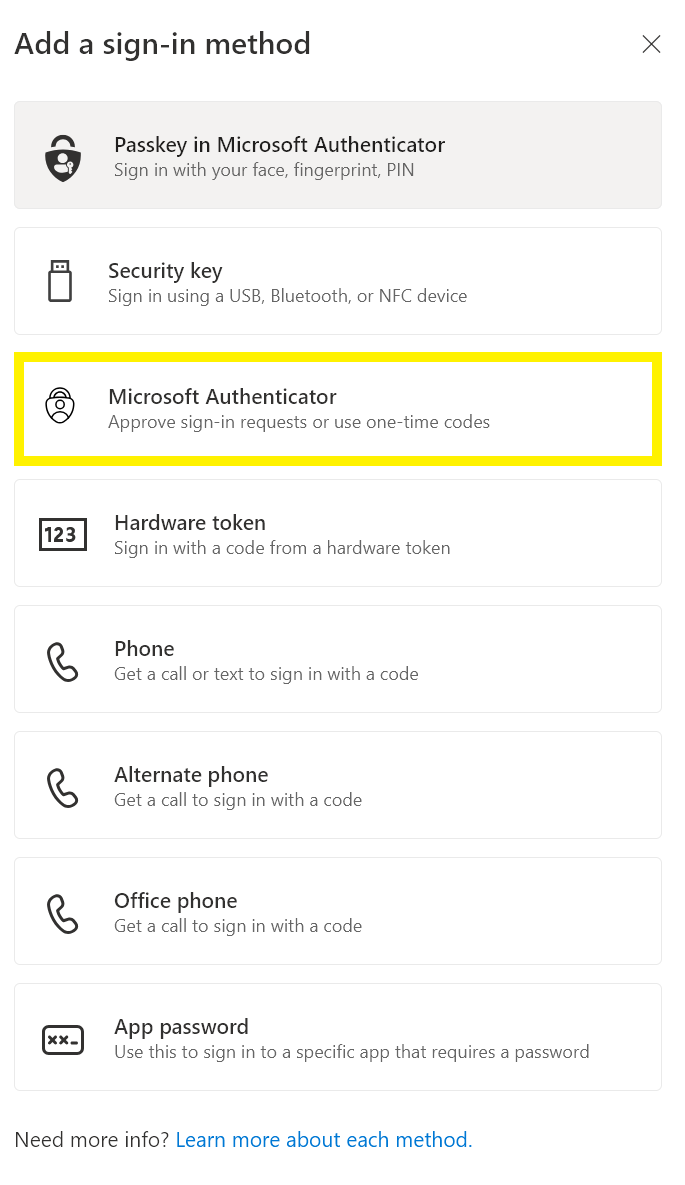This screenshot has height=1185, width=685.
Task: Click the 123 Hardware token icon
Action: click(63, 534)
